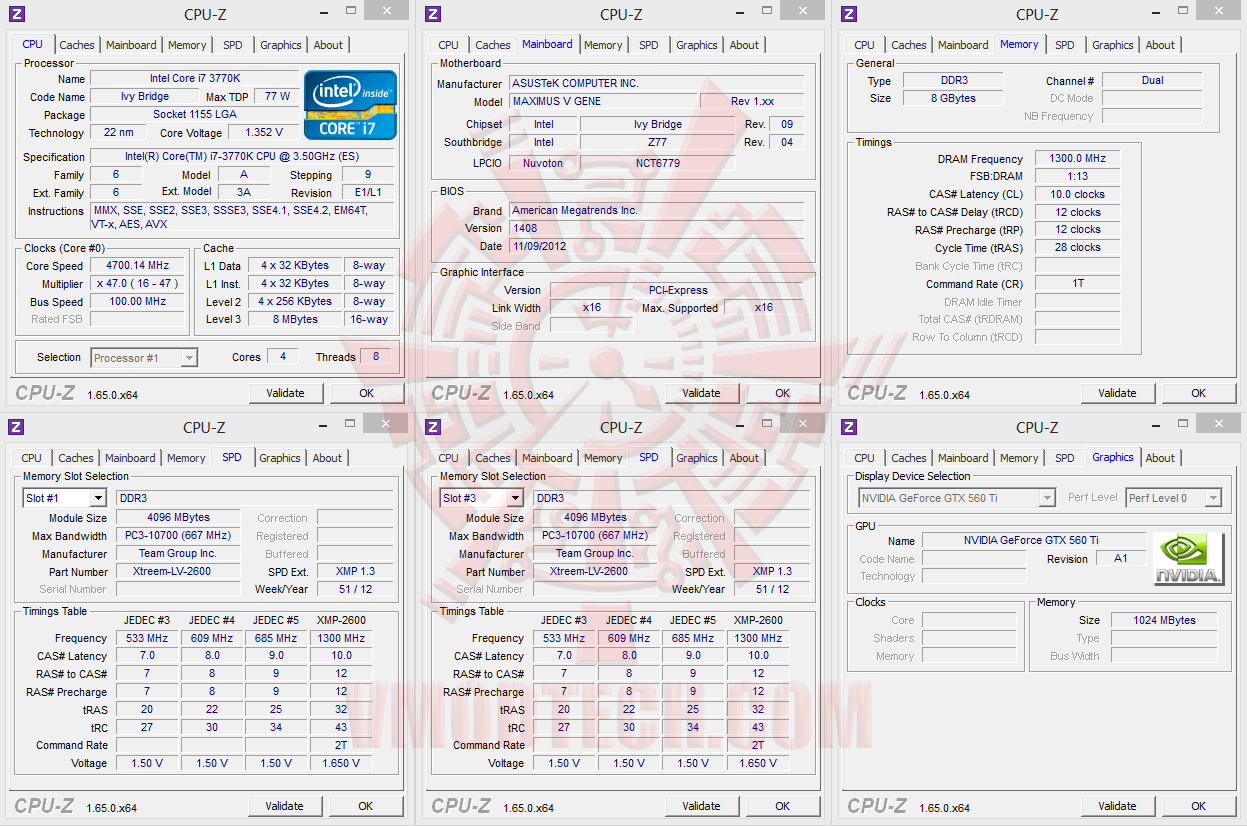This screenshot has height=826, width=1247.
Task: Click OK in the Slot #1 SPD window
Action: (367, 806)
